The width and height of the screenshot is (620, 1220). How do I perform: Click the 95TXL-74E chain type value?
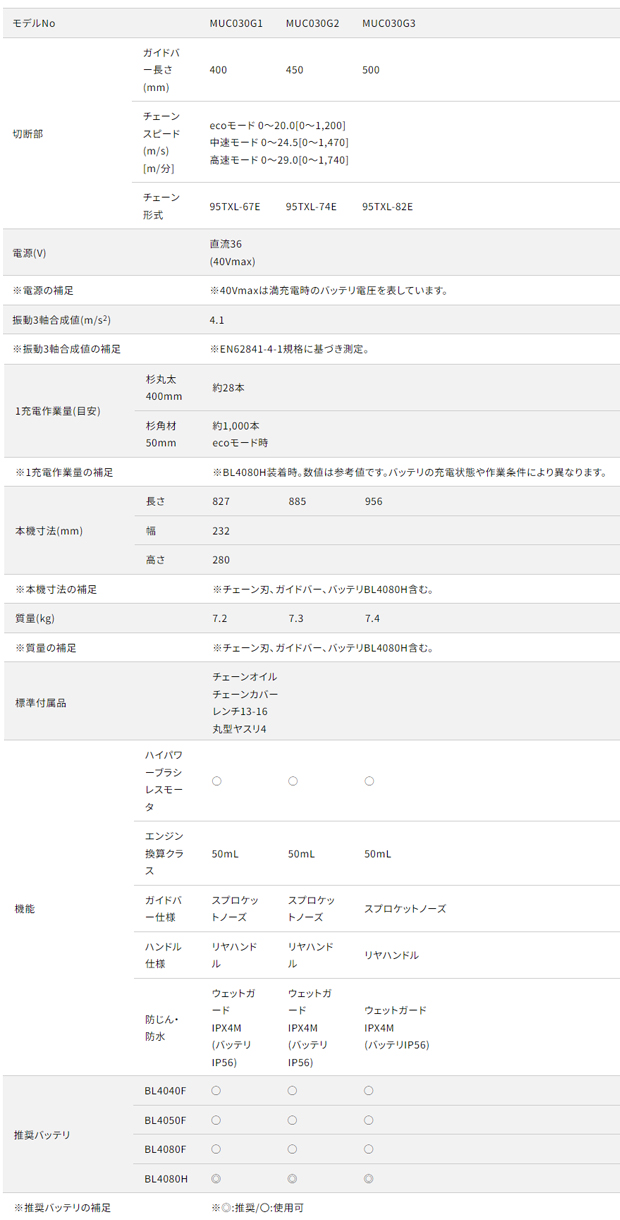pos(311,206)
